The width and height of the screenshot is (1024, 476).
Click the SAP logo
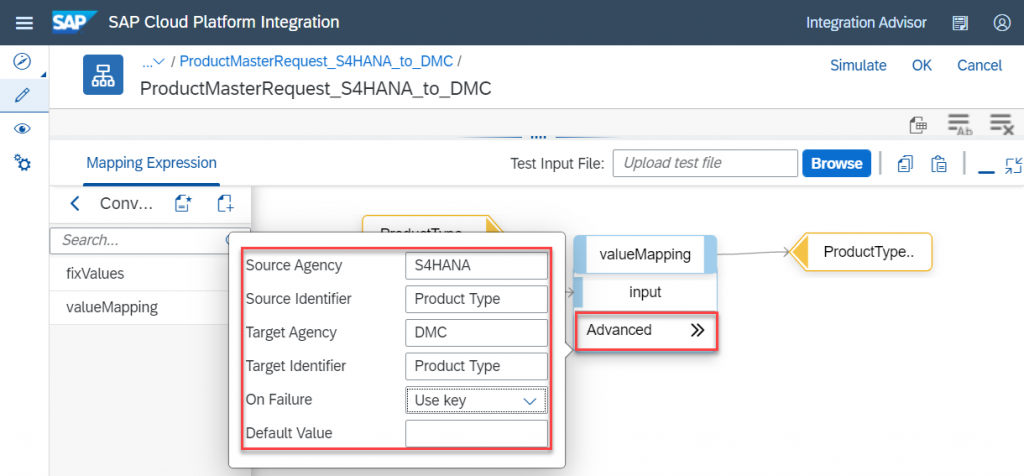pos(75,22)
